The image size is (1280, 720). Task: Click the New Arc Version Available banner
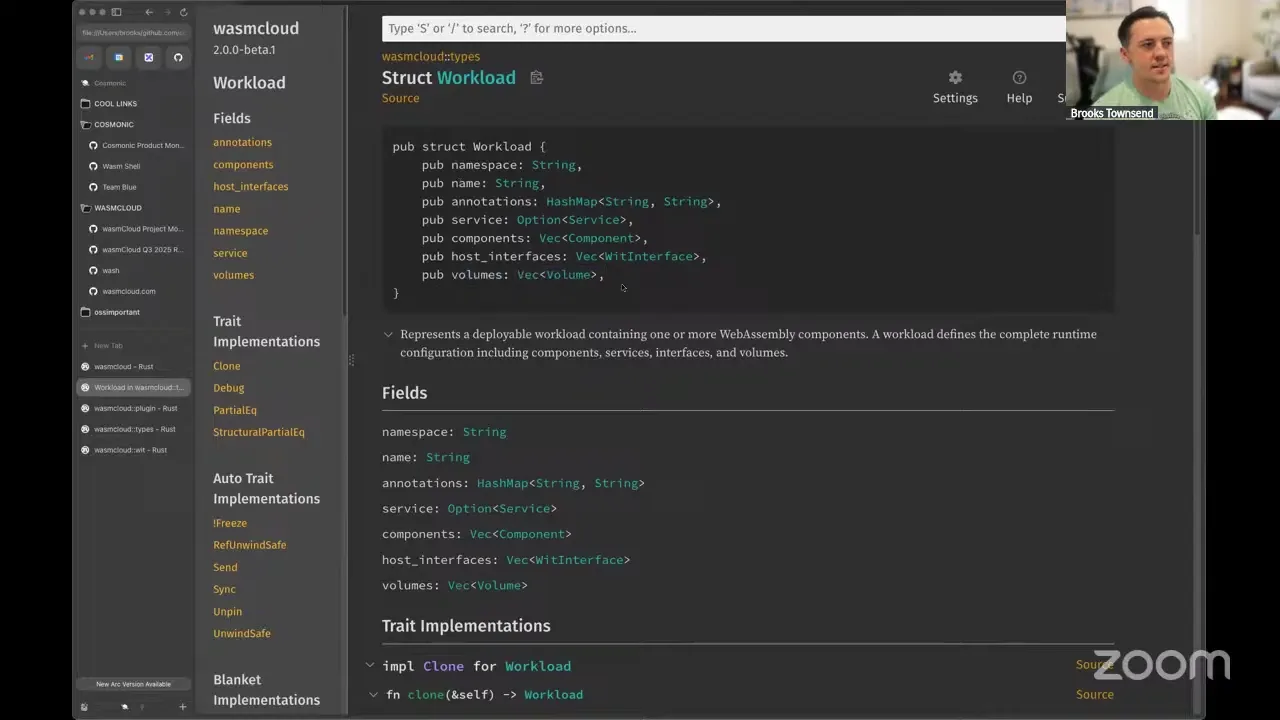133,684
